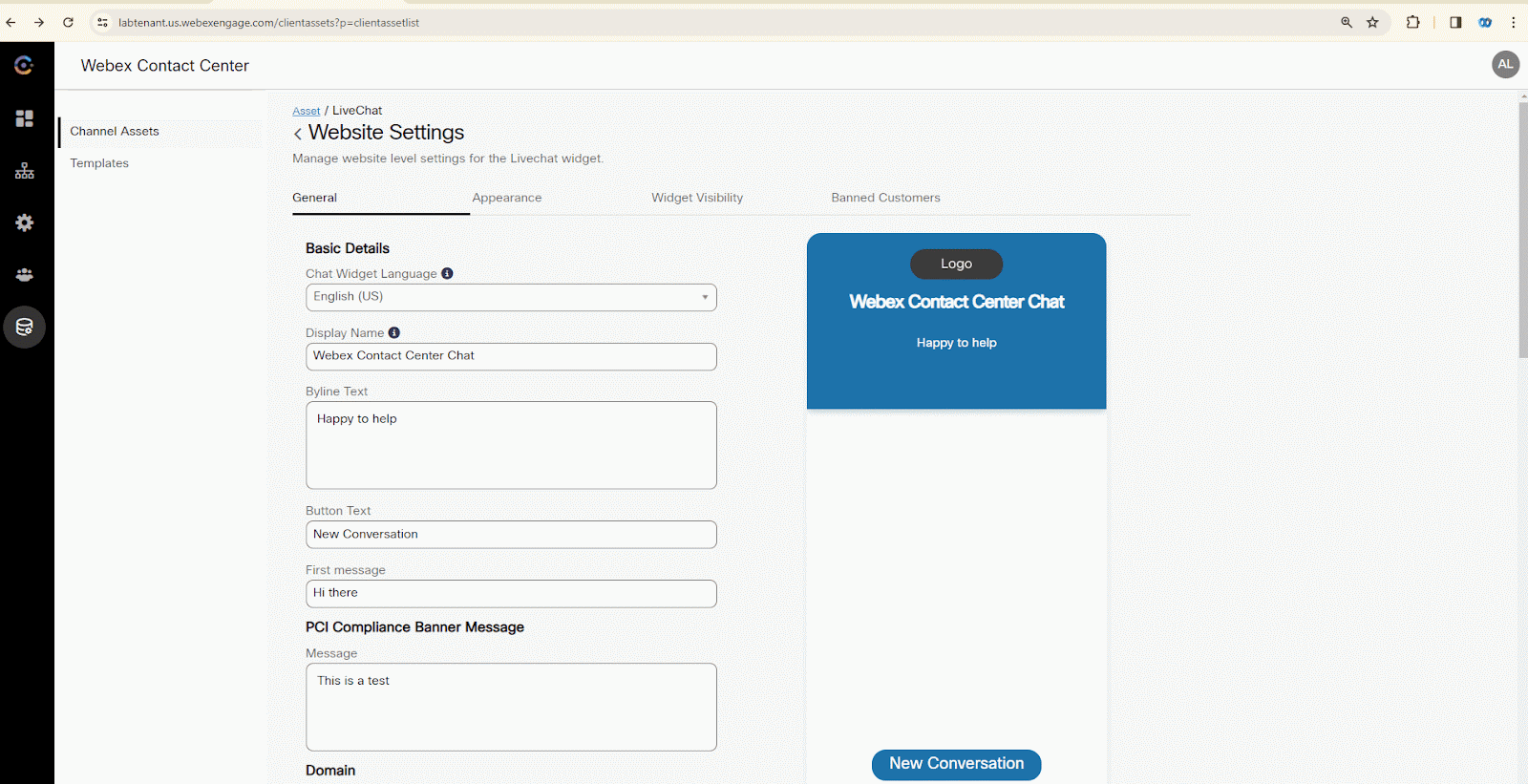Image resolution: width=1528 pixels, height=784 pixels.
Task: Open the zoom magnifier icon in address bar
Action: [x=1347, y=22]
